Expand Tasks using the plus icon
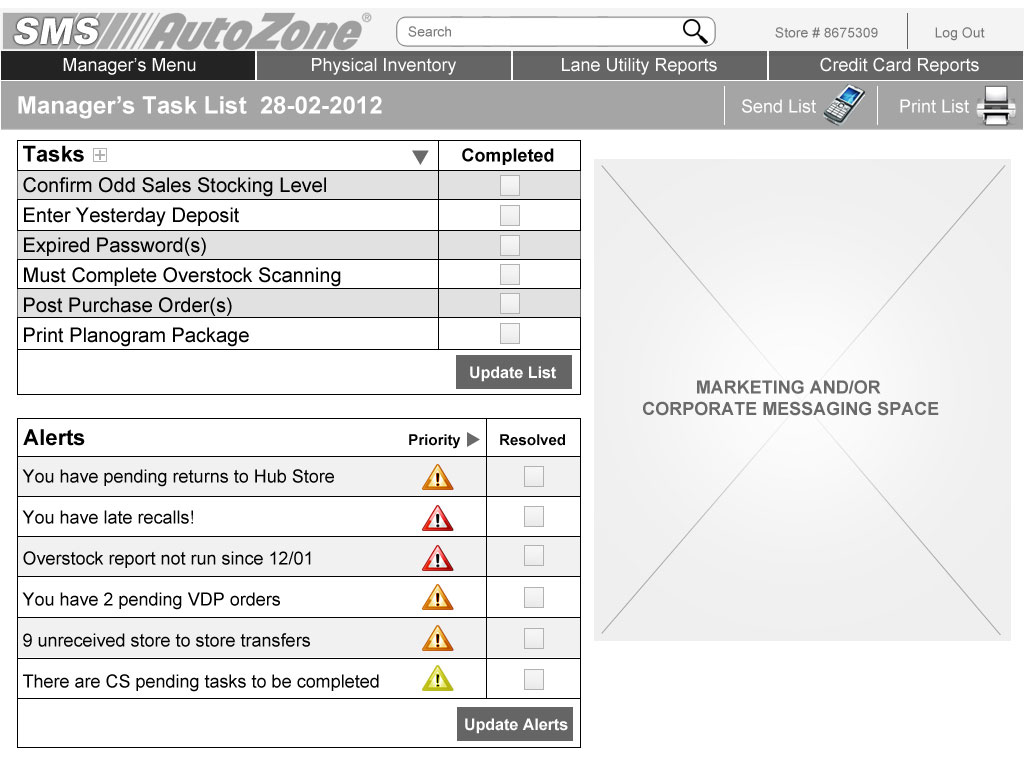 point(100,155)
